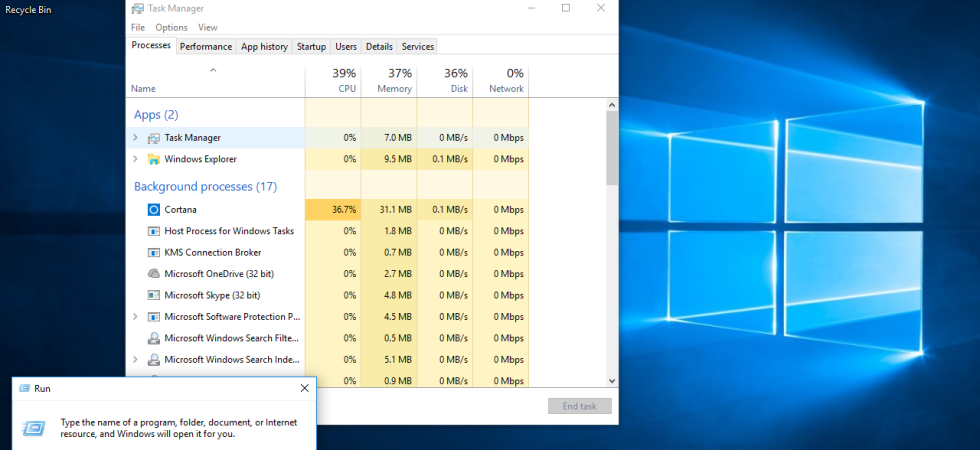Click the Microsoft OneDrive cloud icon
This screenshot has height=450, width=980.
point(154,274)
